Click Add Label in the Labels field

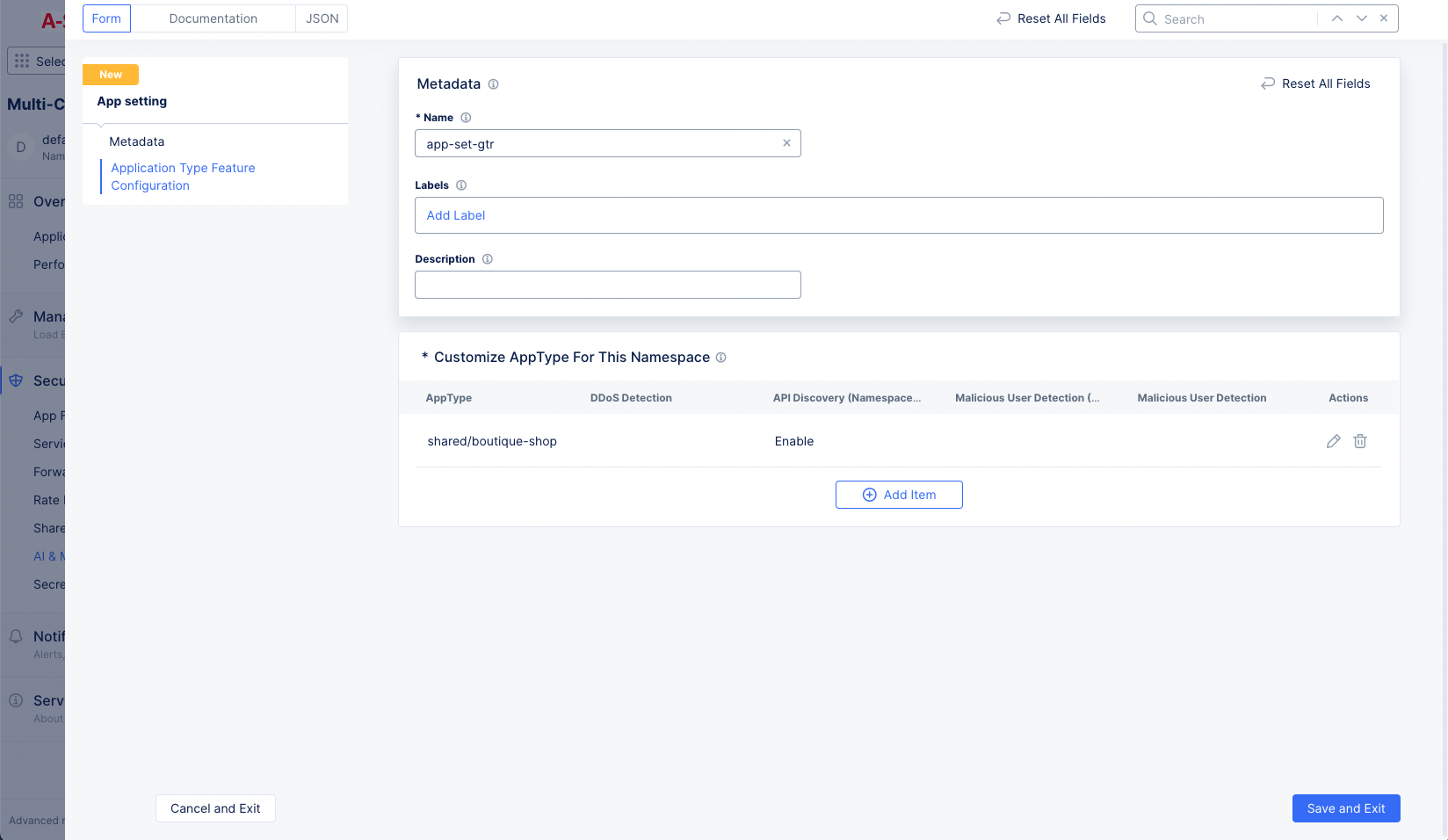[x=455, y=215]
